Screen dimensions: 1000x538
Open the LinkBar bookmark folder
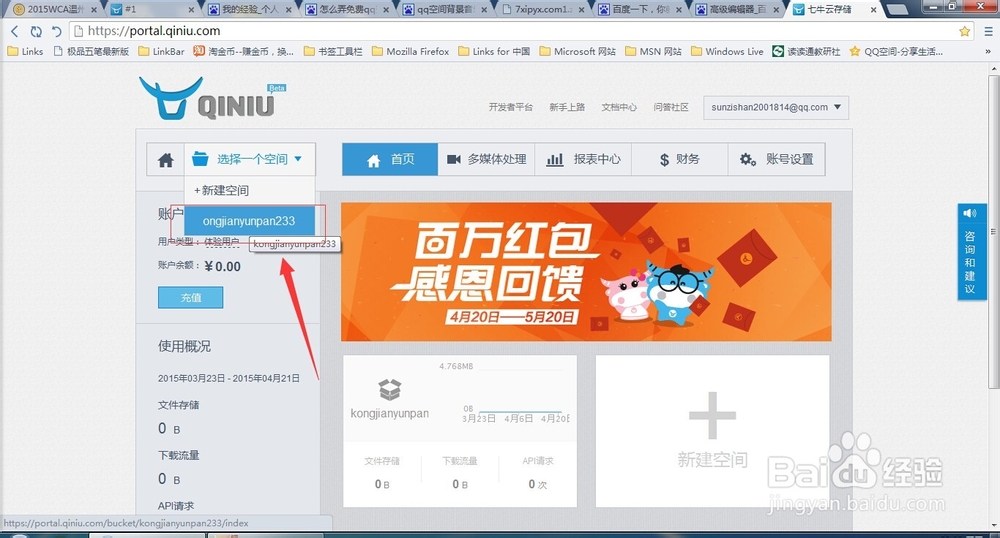(161, 52)
